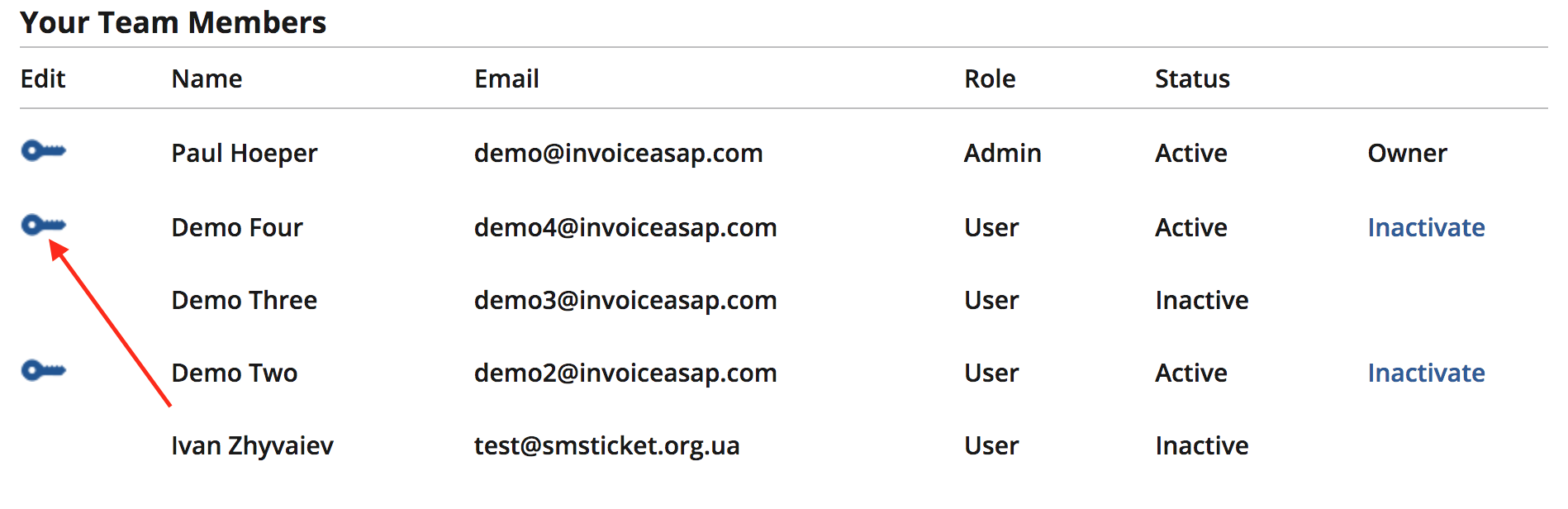Click the demo3@invoiceasap.com email
Screen dimensions: 1568x509
click(625, 300)
